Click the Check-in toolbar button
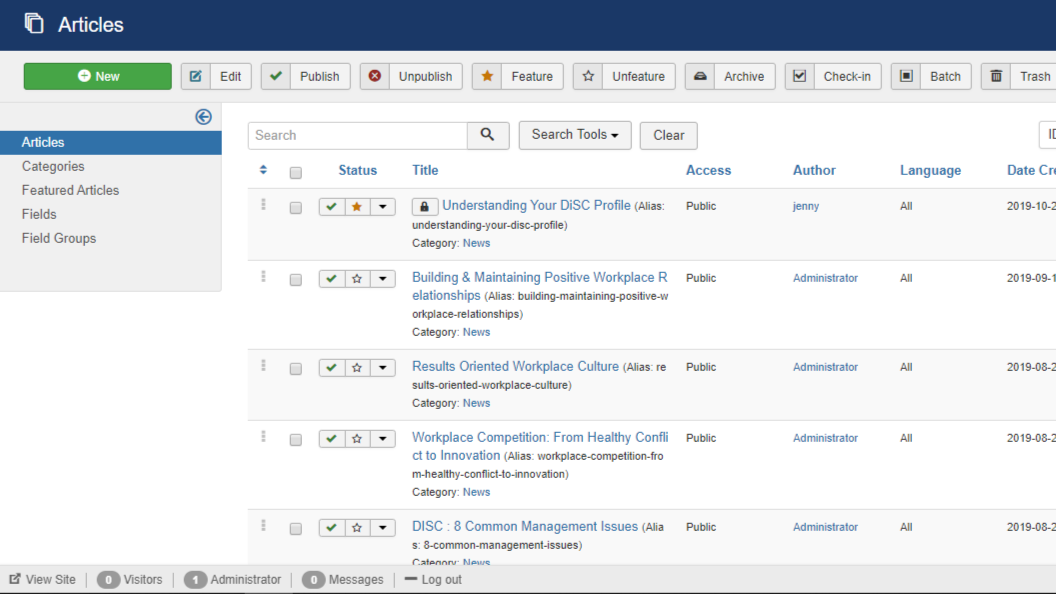This screenshot has height=594, width=1056. tap(833, 76)
